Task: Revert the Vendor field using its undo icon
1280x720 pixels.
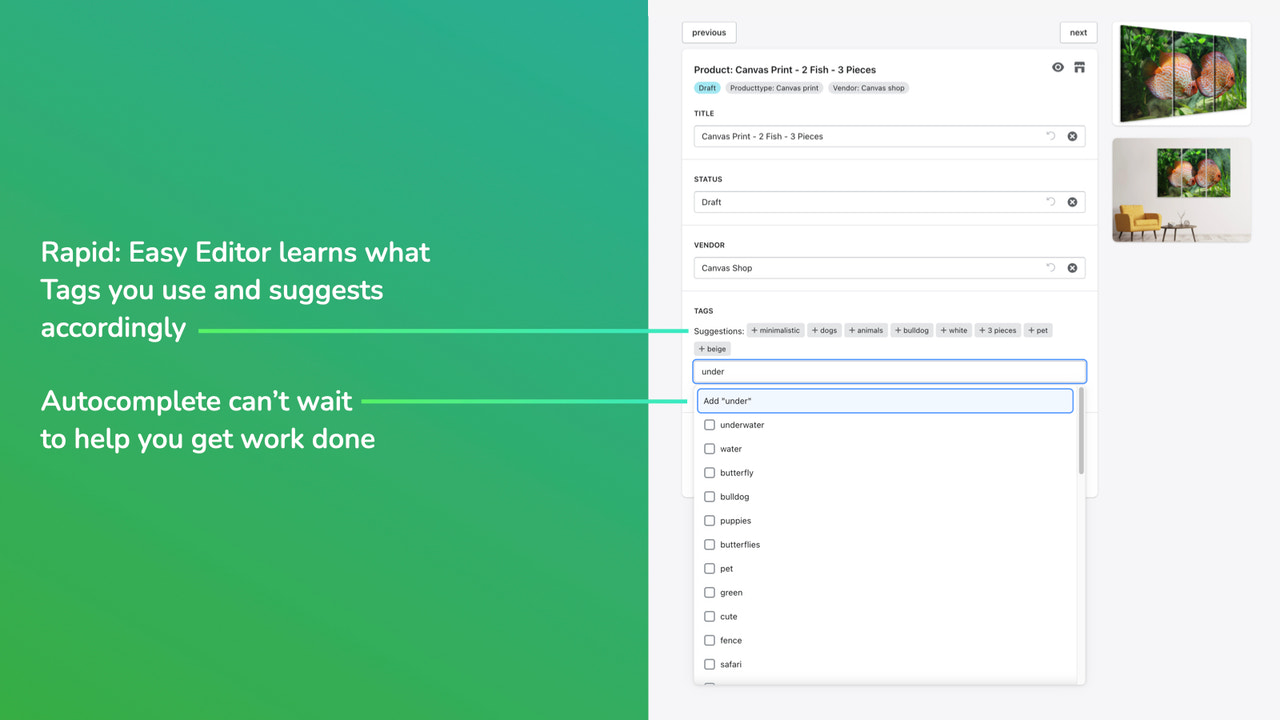Action: 1050,267
